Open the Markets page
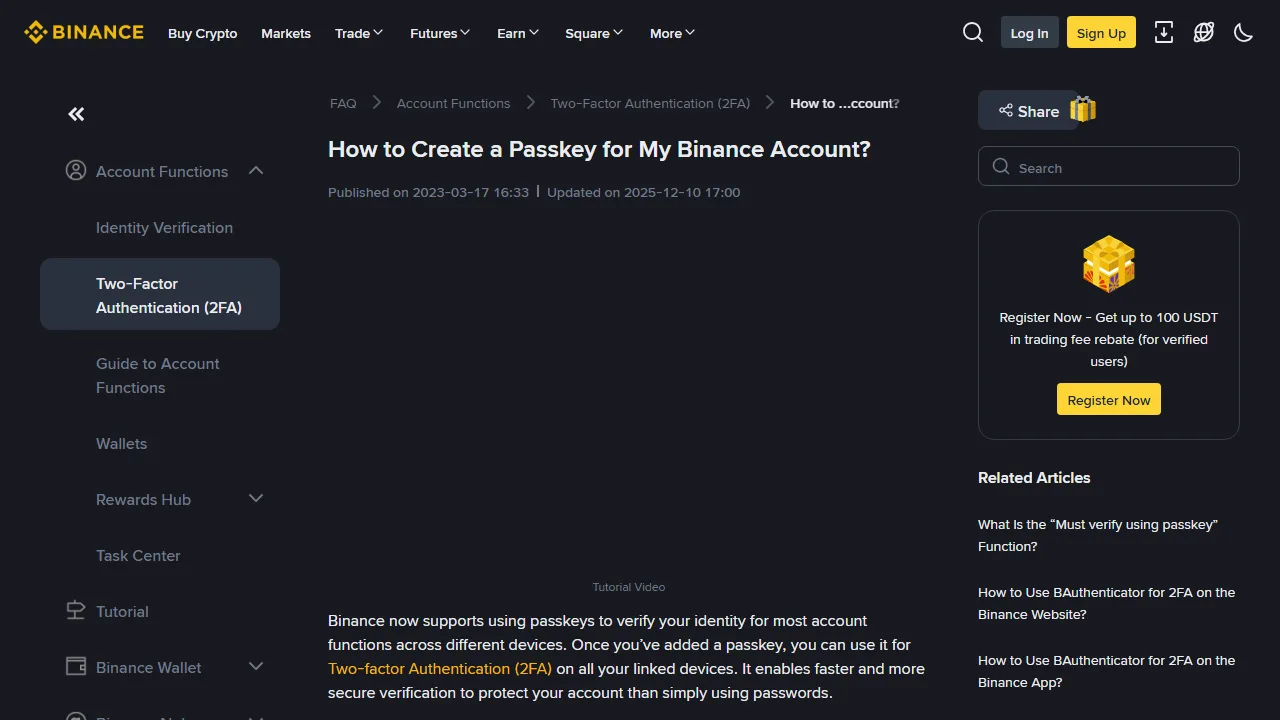1280x720 pixels. click(286, 33)
